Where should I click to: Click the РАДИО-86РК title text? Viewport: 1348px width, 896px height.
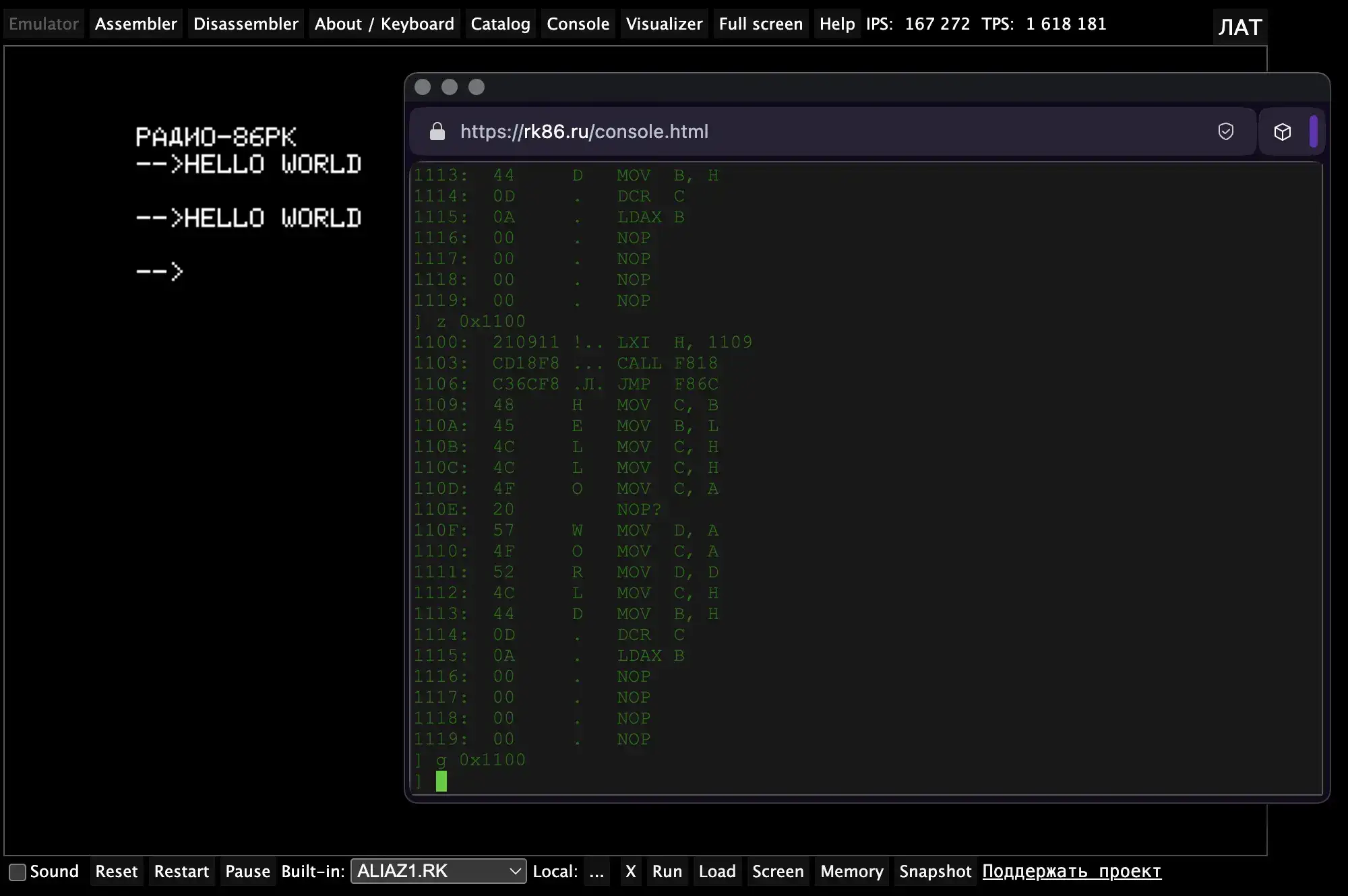click(x=216, y=137)
